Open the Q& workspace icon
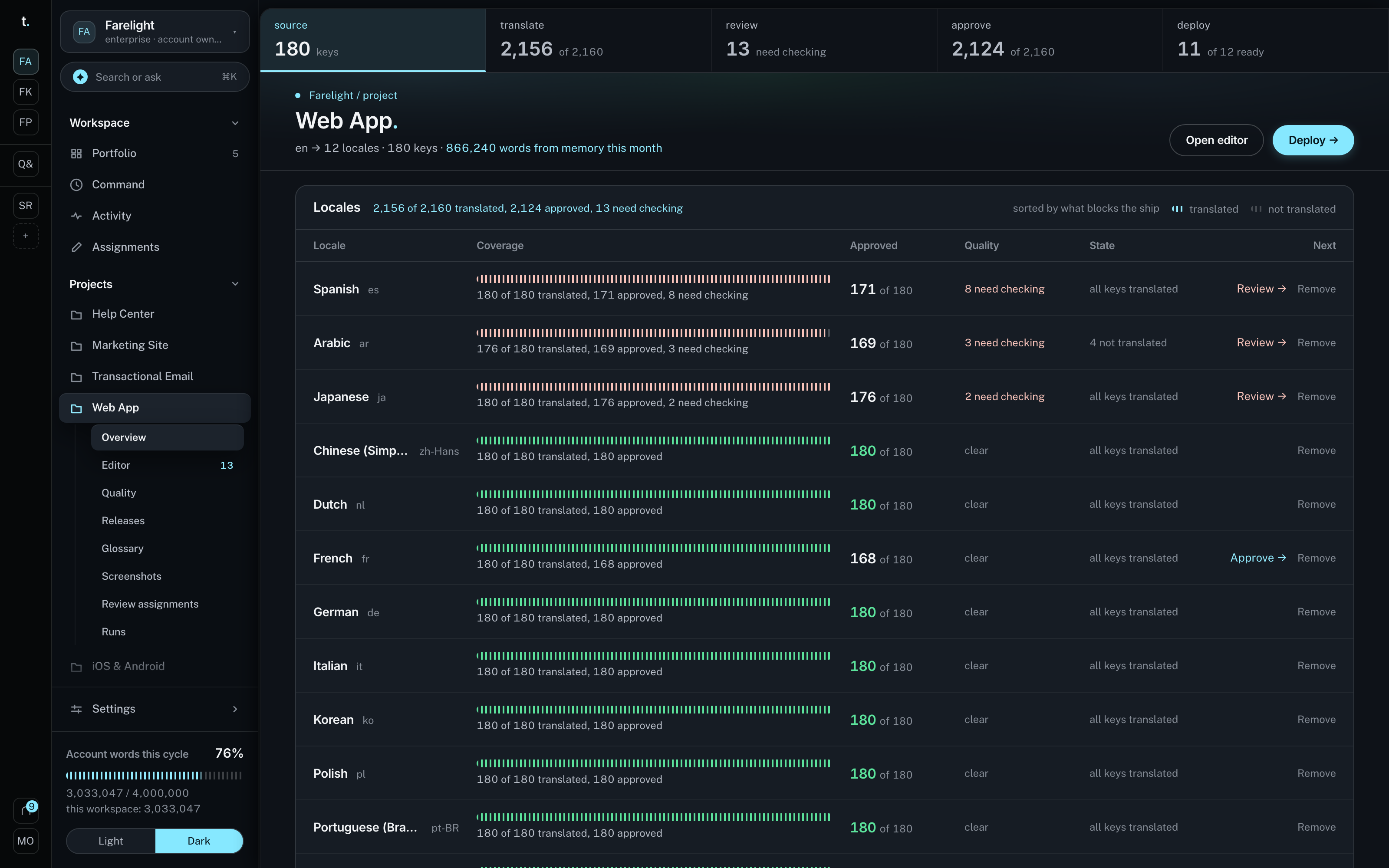The width and height of the screenshot is (1389, 868). coord(26,164)
